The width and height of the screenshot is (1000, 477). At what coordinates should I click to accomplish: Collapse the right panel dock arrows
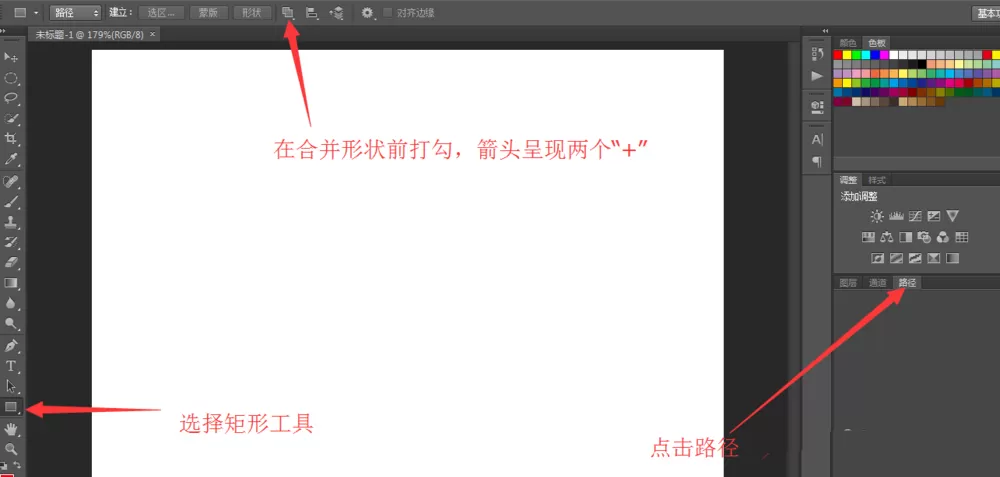pyautogui.click(x=825, y=31)
